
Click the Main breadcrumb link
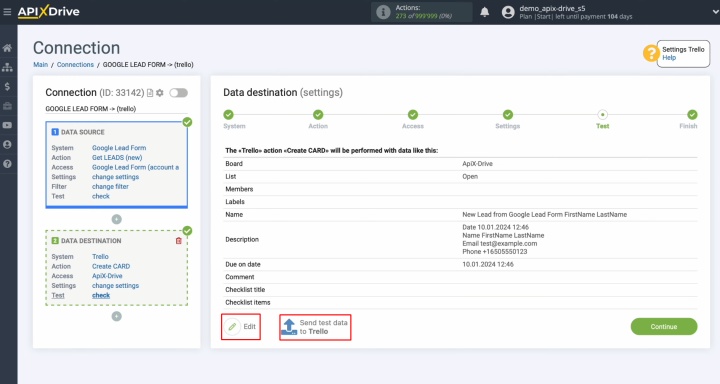pyautogui.click(x=40, y=65)
